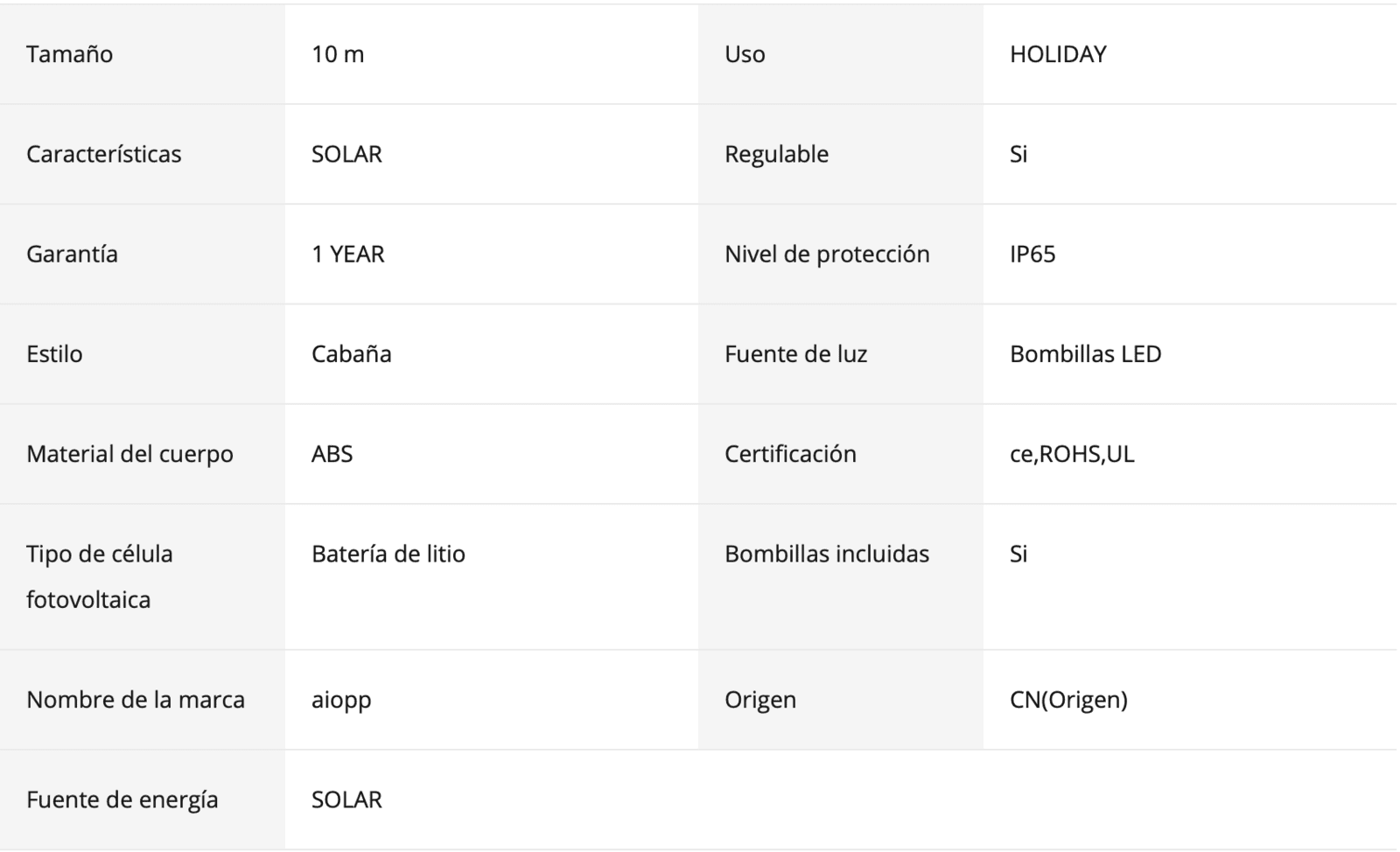Click the Tipo de célula fotovoltaica label
Image resolution: width=1400 pixels, height=852 pixels.
click(x=100, y=576)
